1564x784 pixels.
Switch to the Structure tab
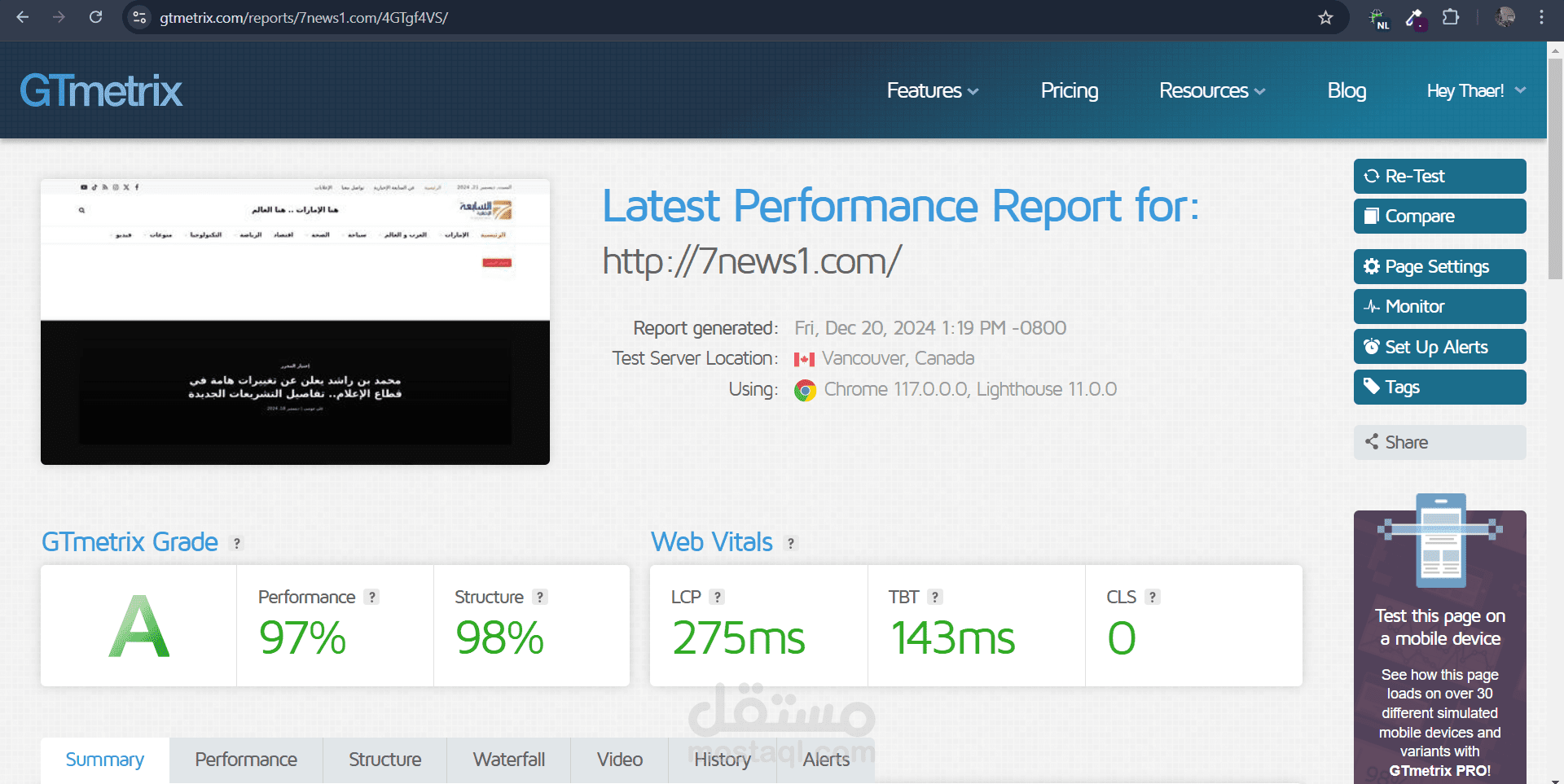coord(384,760)
